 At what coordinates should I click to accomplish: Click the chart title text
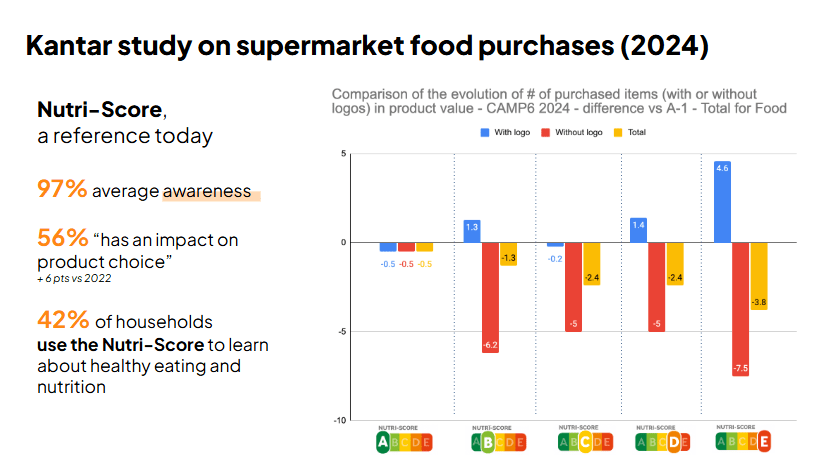(559, 100)
